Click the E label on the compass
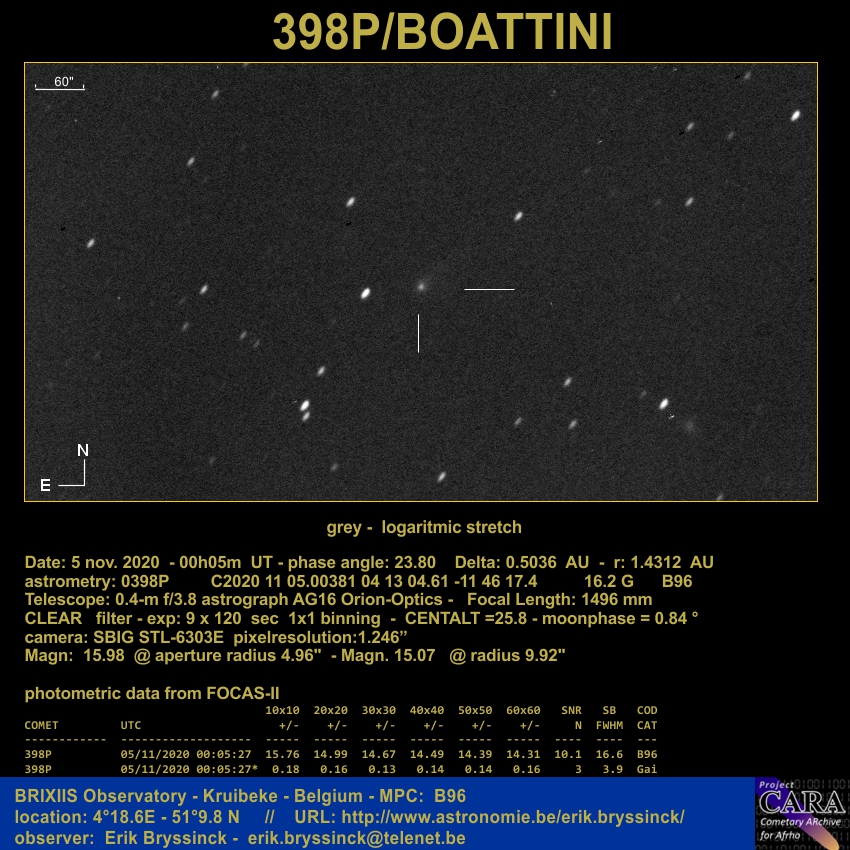Viewport: 850px width, 850px height. pos(45,486)
